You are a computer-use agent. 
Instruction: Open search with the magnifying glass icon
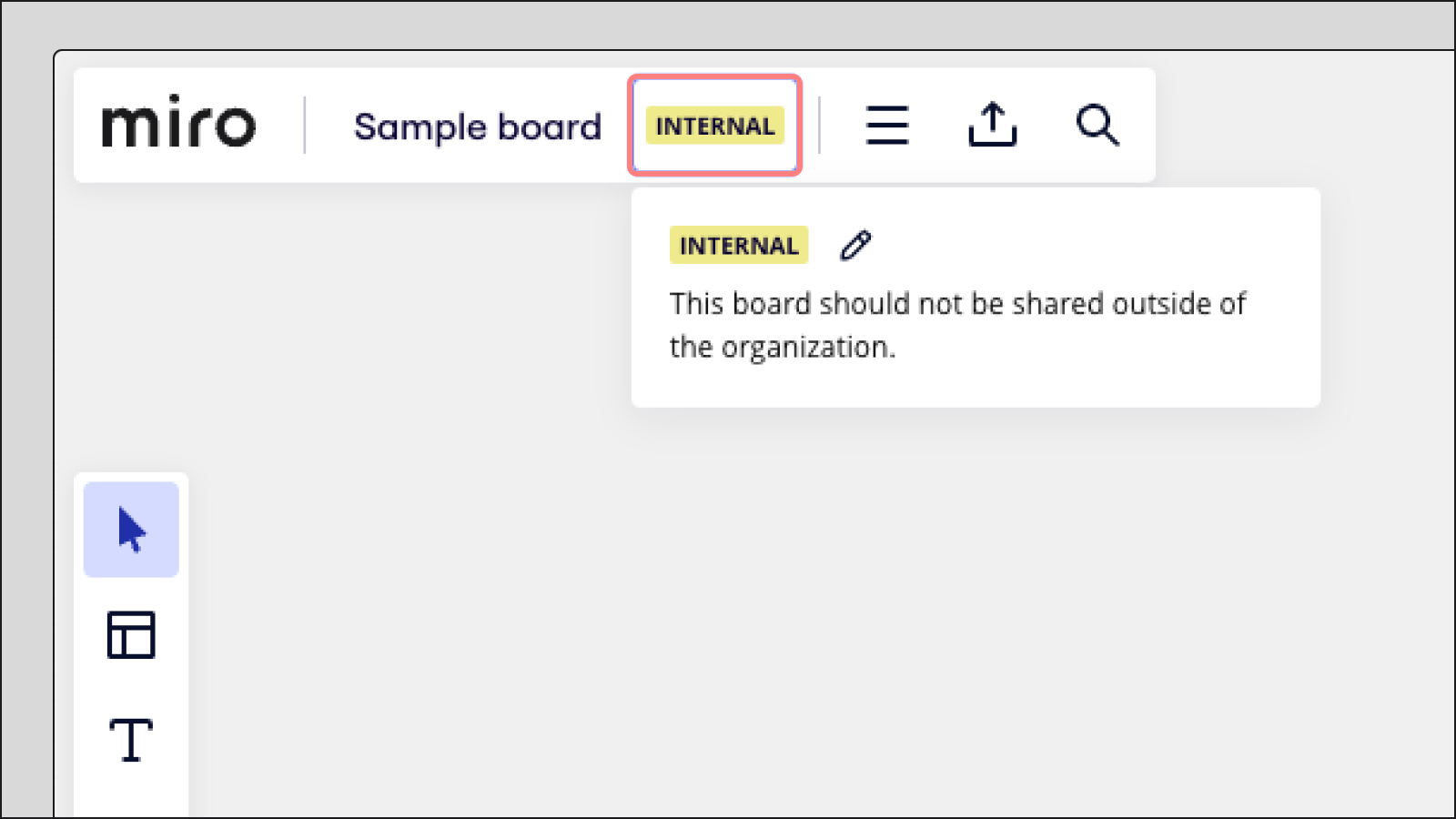(1097, 125)
